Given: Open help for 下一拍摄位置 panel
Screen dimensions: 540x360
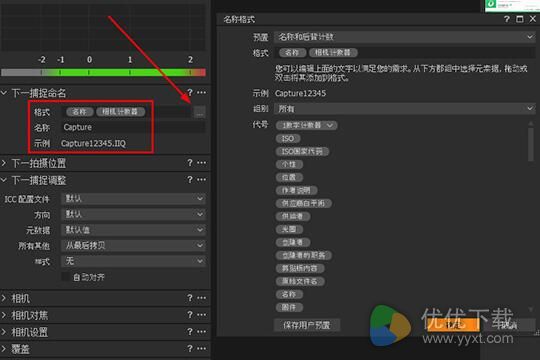Looking at the screenshot, I should pyautogui.click(x=190, y=162).
